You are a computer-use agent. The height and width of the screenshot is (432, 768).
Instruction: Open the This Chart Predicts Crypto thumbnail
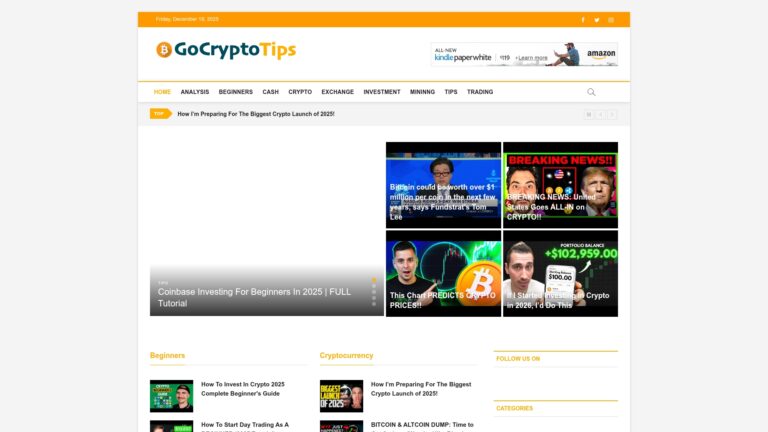tap(443, 273)
